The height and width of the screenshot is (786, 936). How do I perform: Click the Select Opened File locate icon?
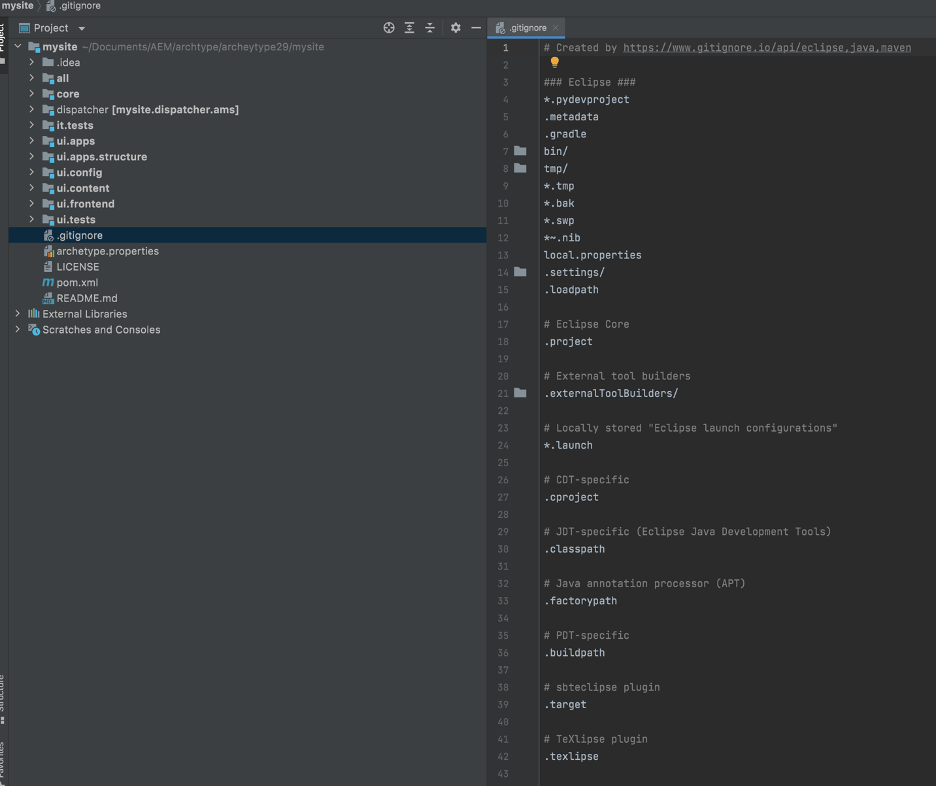coord(389,28)
